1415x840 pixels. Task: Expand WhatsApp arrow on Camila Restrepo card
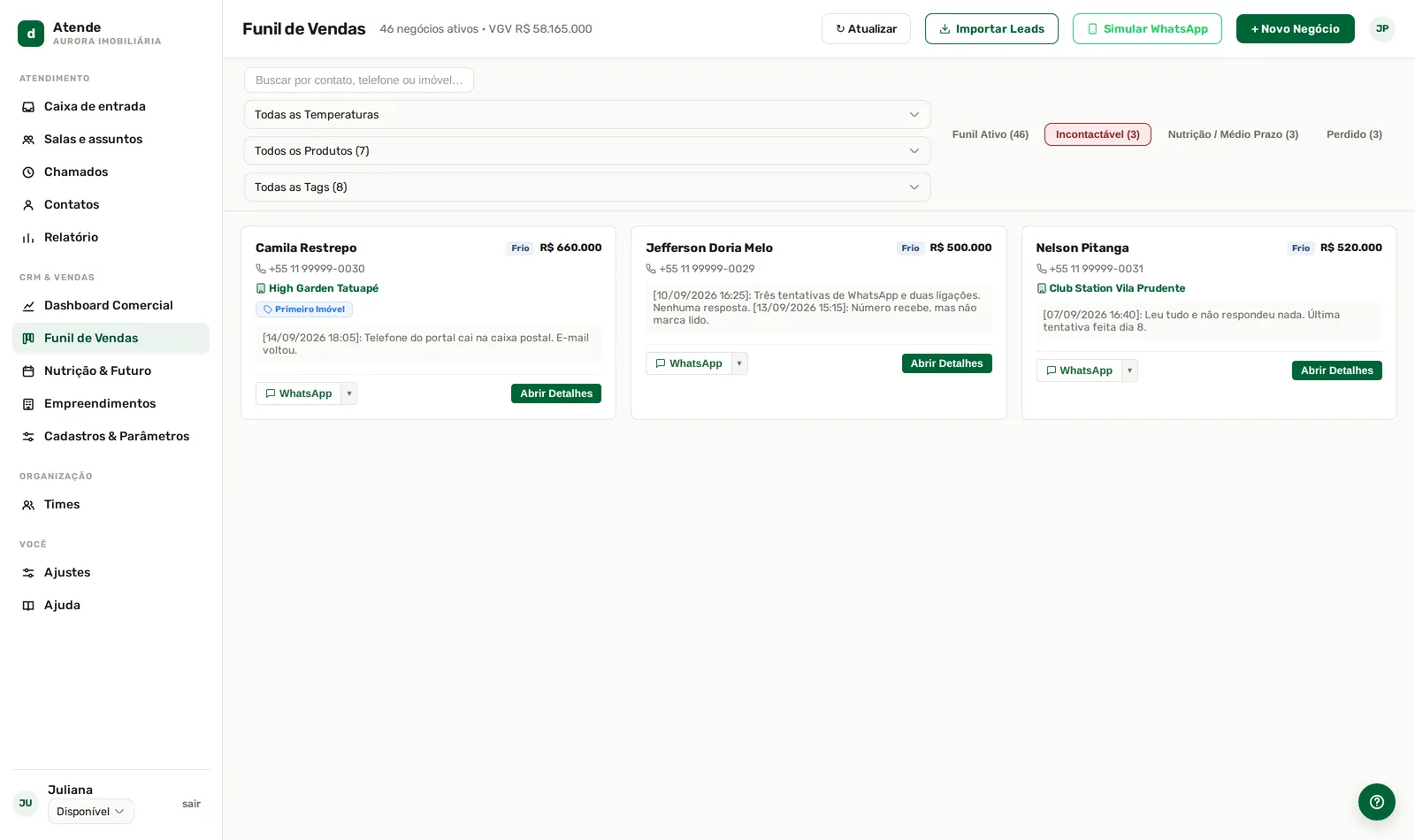pos(349,393)
